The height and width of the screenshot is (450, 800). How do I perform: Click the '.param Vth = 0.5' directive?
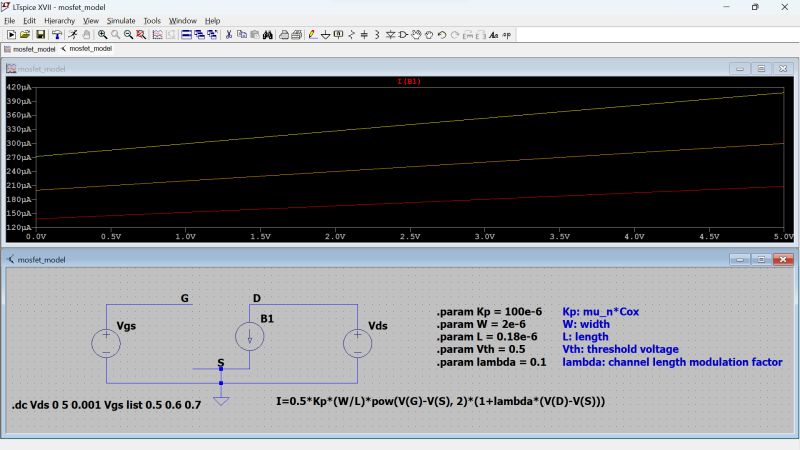[x=481, y=349]
